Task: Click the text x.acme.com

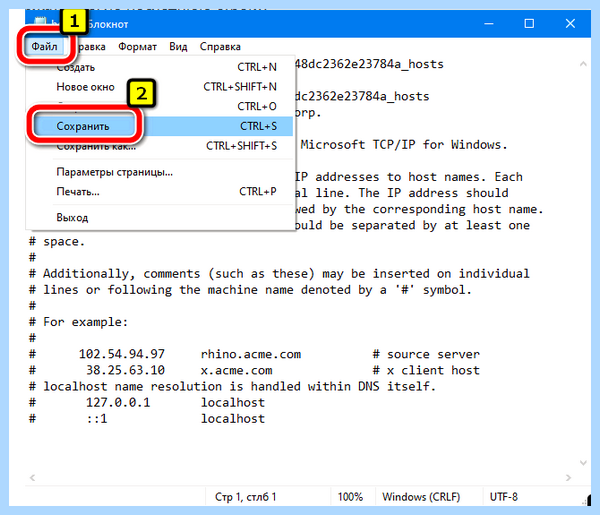Action: [236, 370]
